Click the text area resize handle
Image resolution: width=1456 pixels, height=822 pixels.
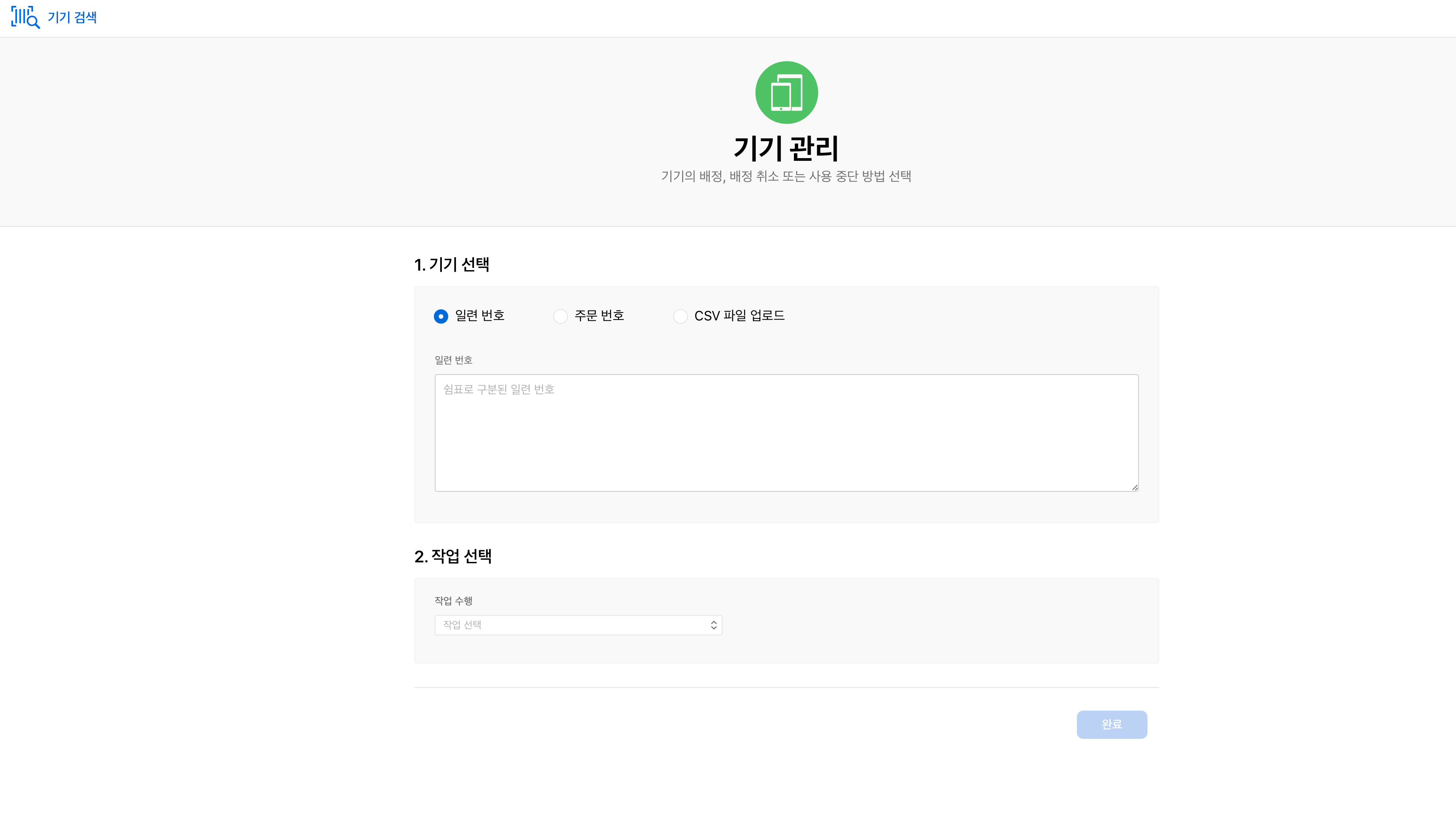(x=1135, y=487)
